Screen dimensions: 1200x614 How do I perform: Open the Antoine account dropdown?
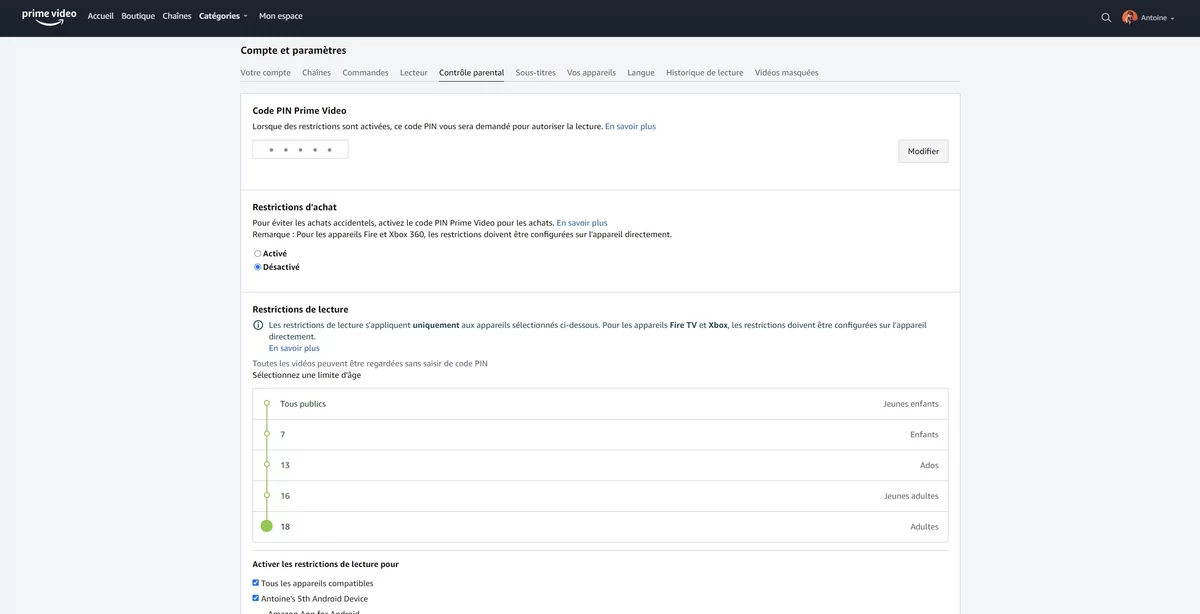tap(1158, 17)
